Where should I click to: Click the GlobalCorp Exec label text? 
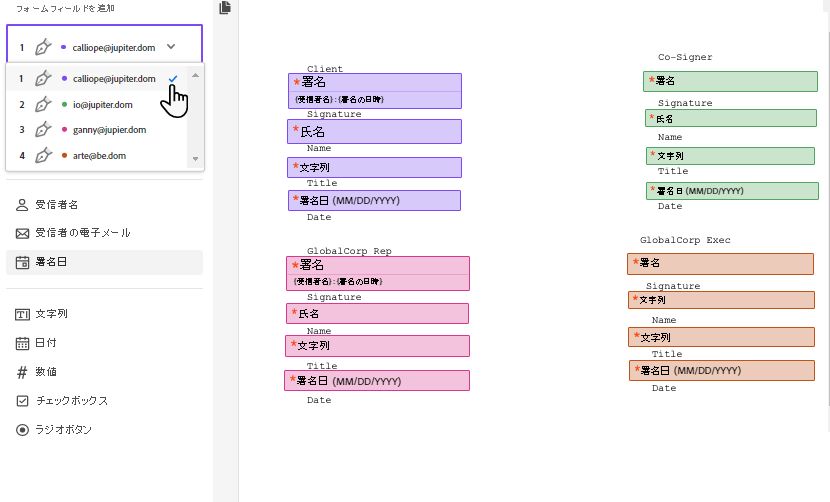(x=685, y=240)
